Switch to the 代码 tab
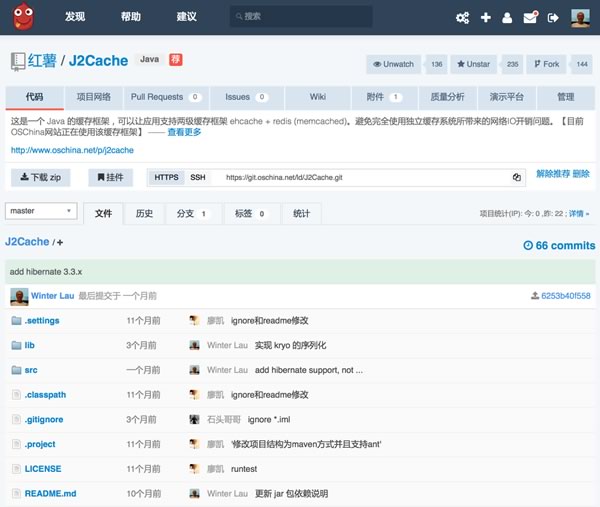The image size is (600, 507). pyautogui.click(x=34, y=97)
